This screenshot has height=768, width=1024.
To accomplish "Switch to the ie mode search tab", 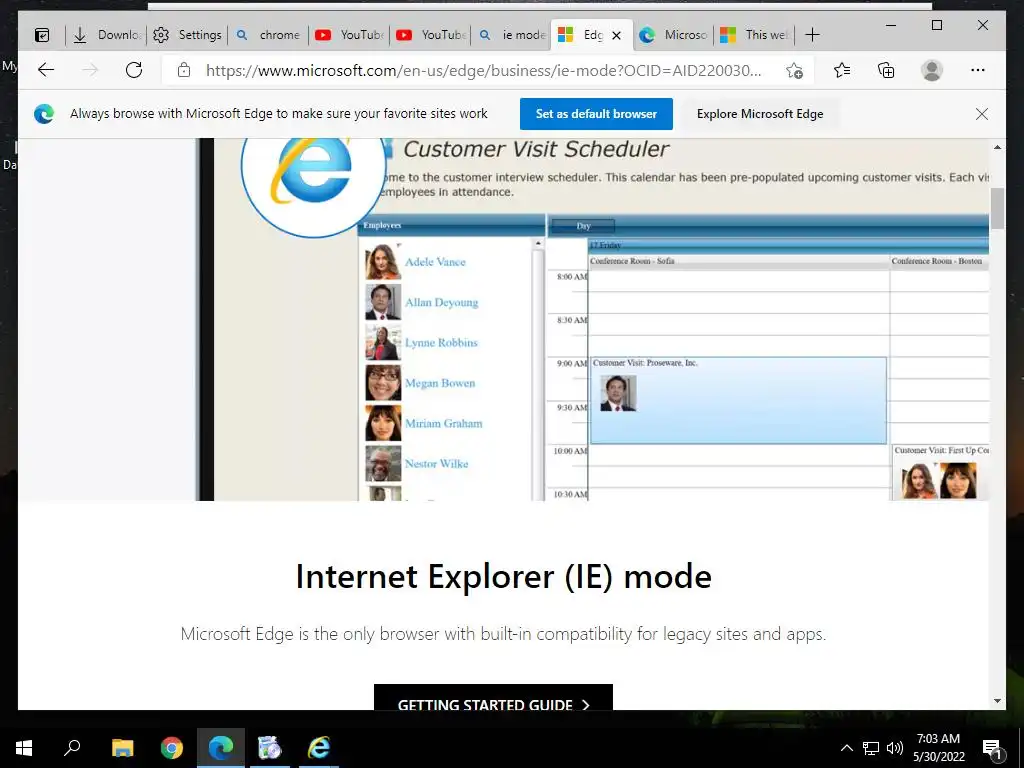I will pyautogui.click(x=511, y=35).
